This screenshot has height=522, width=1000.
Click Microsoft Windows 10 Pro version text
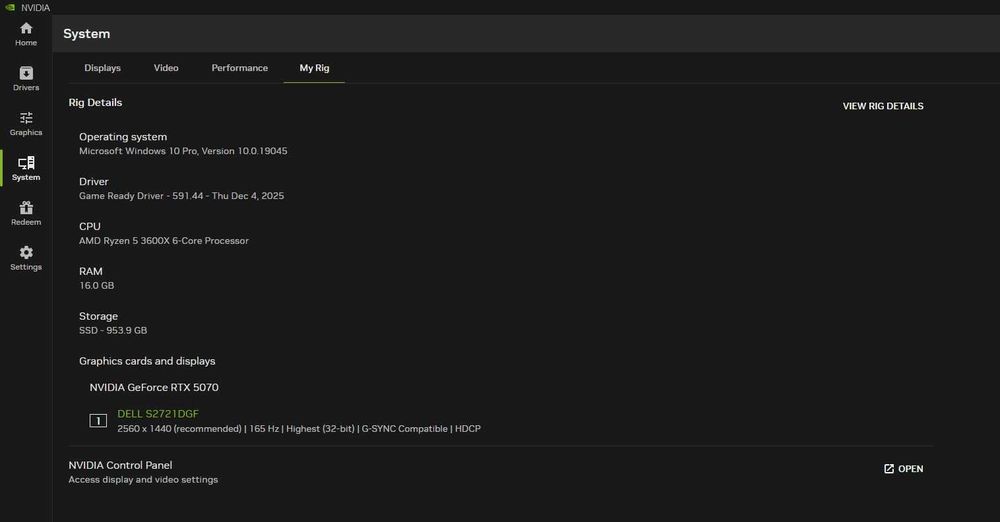[183, 151]
